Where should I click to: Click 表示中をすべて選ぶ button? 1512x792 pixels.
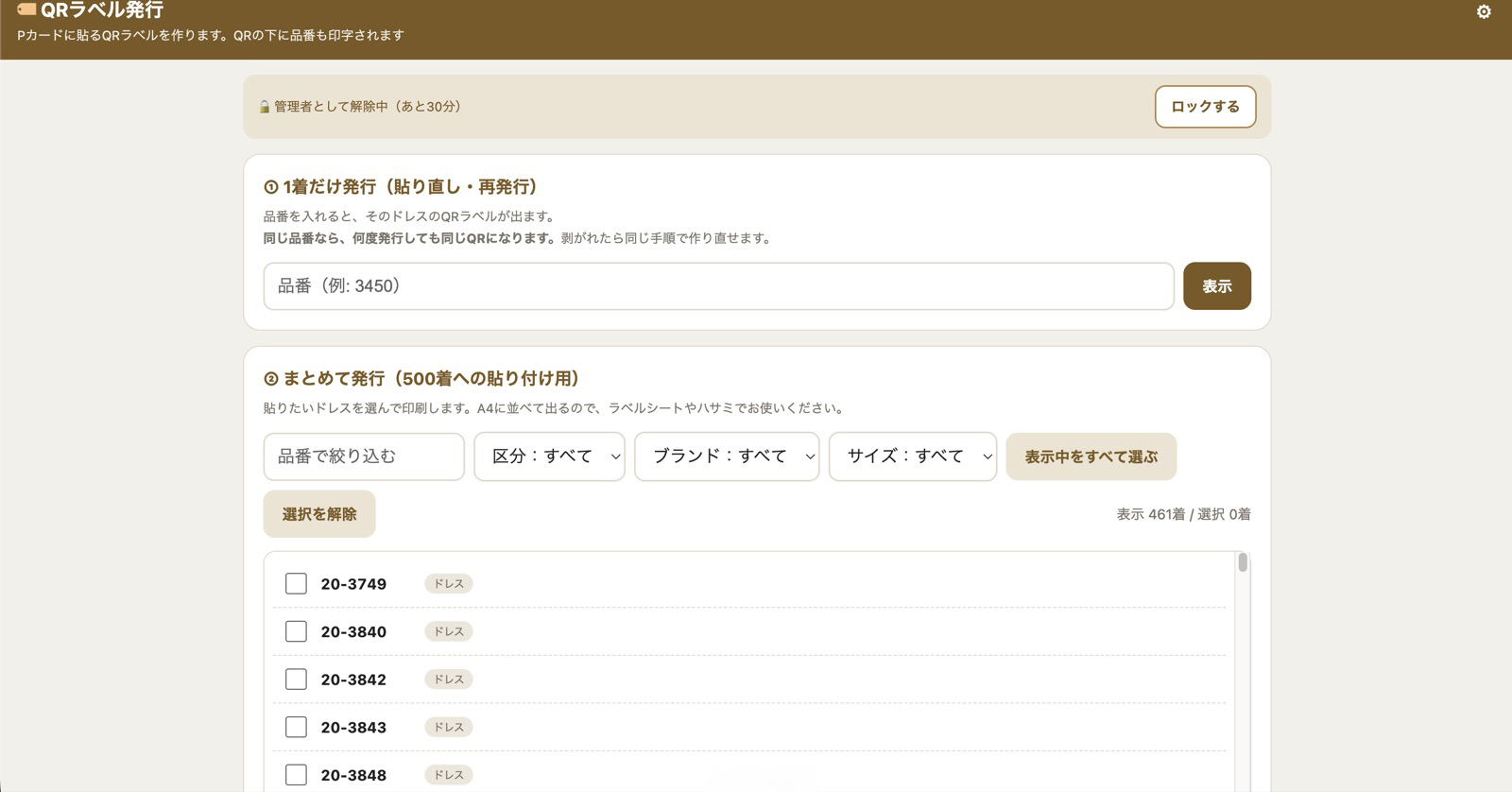[1091, 456]
